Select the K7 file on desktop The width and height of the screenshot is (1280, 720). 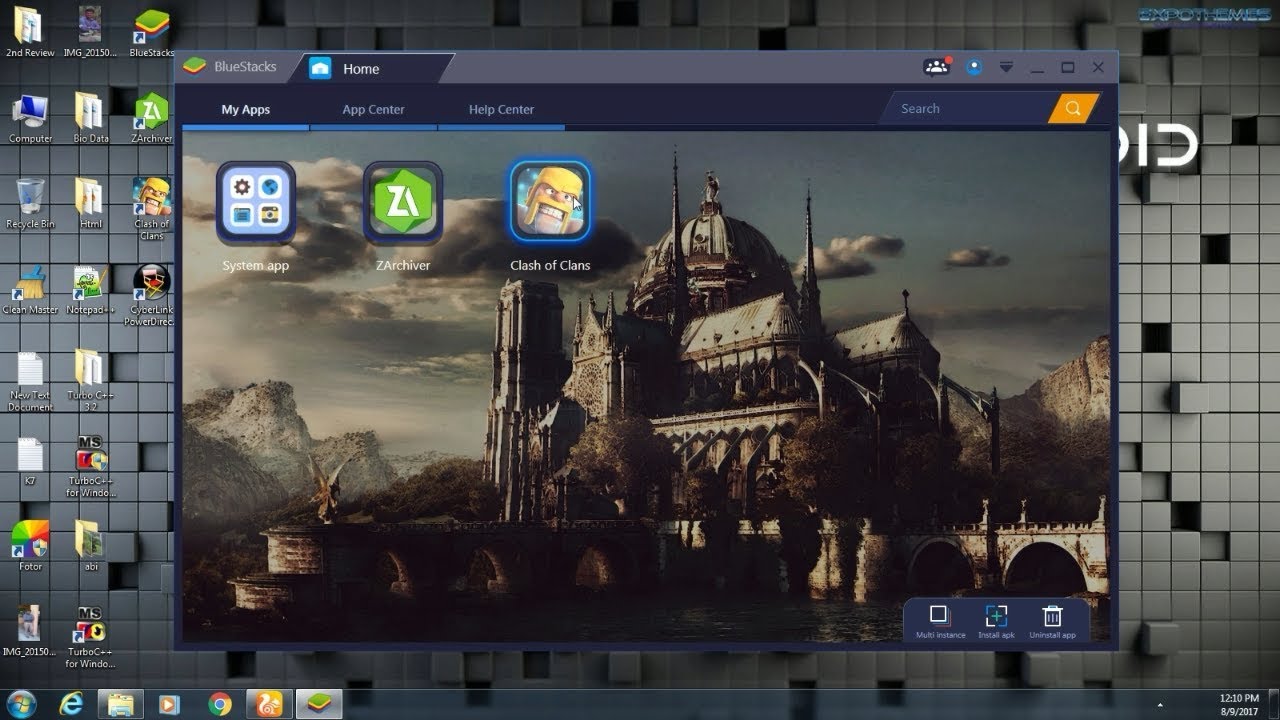pos(30,460)
